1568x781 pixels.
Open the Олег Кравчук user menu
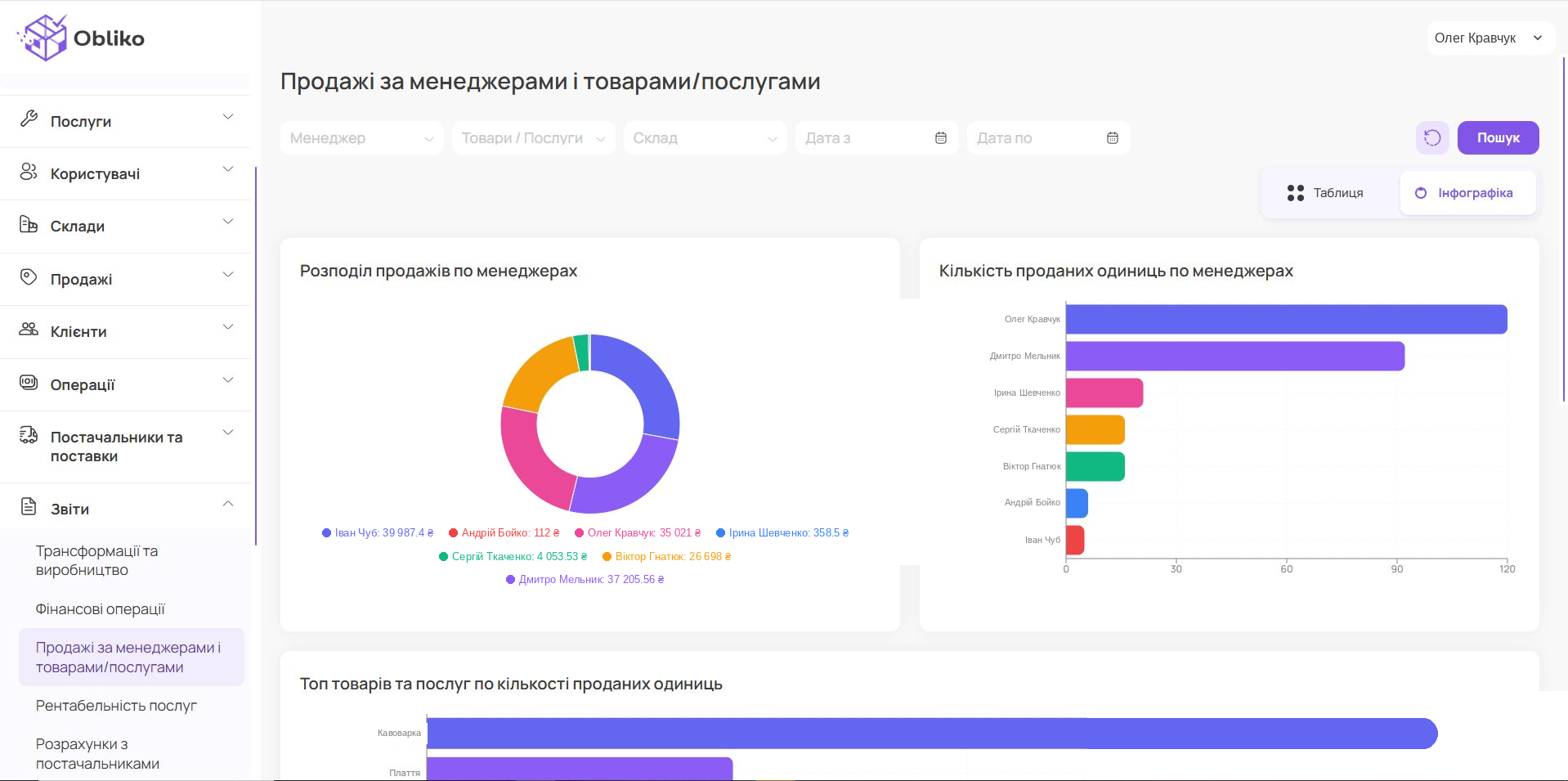1490,38
